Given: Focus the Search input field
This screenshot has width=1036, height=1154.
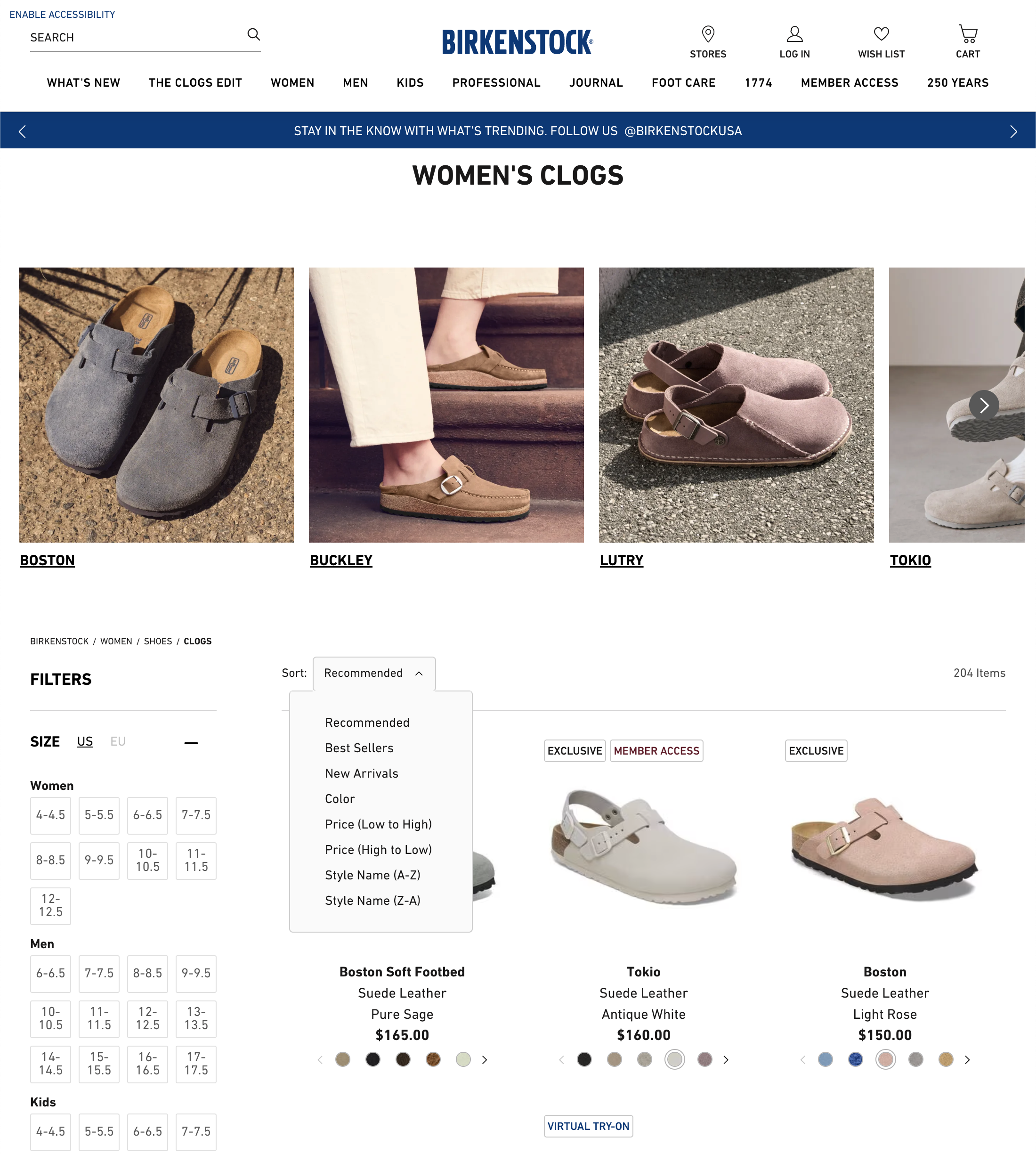Looking at the screenshot, I should click(137, 38).
